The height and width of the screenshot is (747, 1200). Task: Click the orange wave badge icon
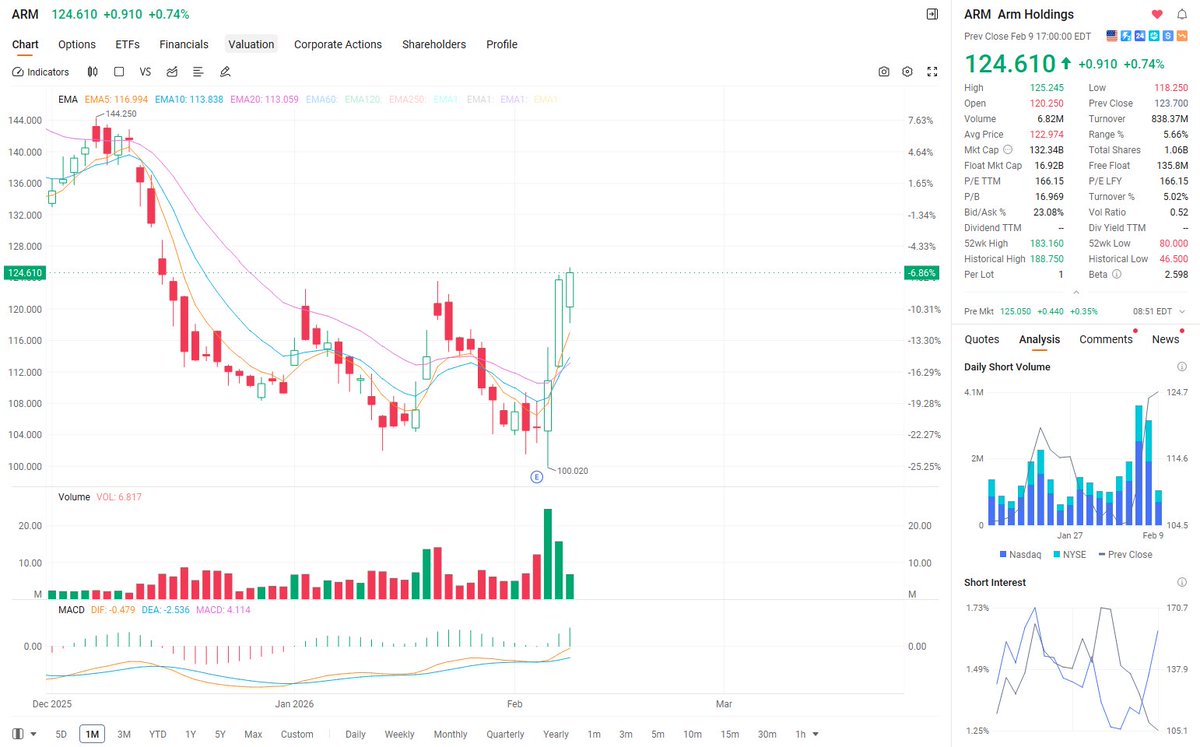click(1181, 35)
